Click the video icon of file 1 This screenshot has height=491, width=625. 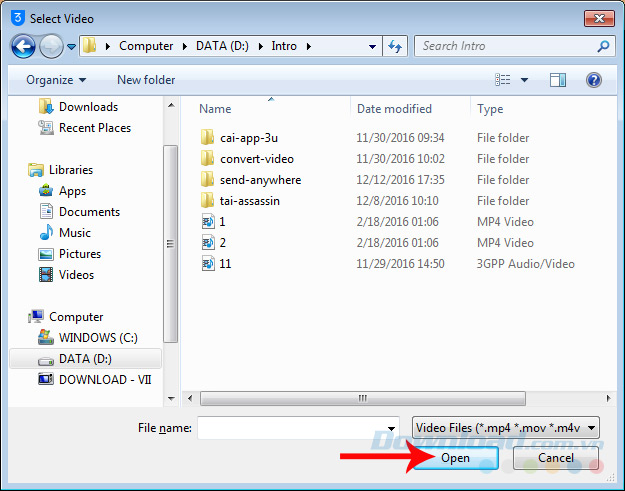pyautogui.click(x=208, y=222)
